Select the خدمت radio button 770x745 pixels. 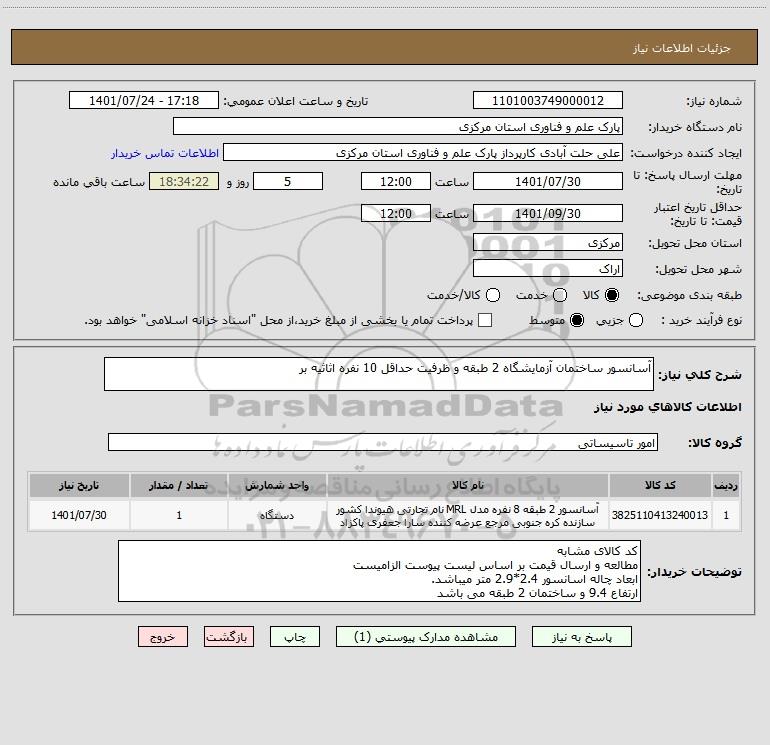click(560, 295)
